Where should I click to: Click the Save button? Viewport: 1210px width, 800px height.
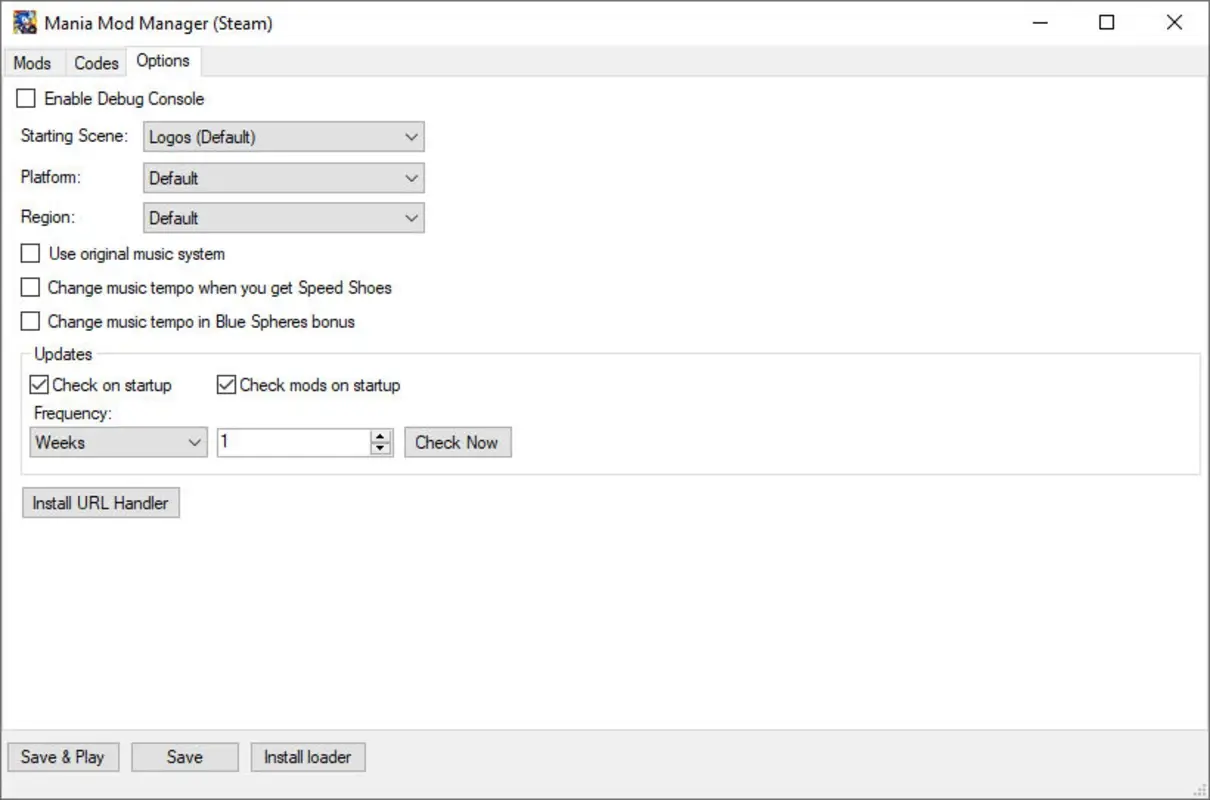point(184,756)
